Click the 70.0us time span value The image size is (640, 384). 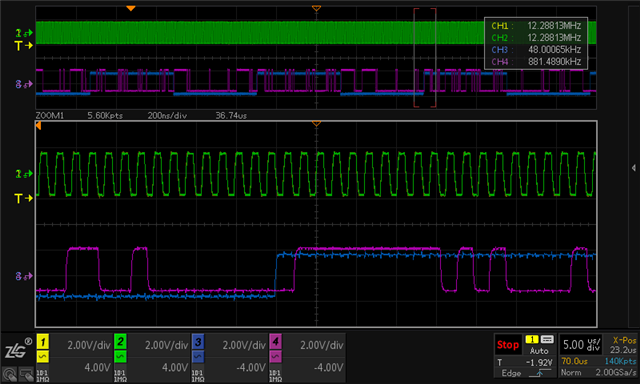[574, 361]
